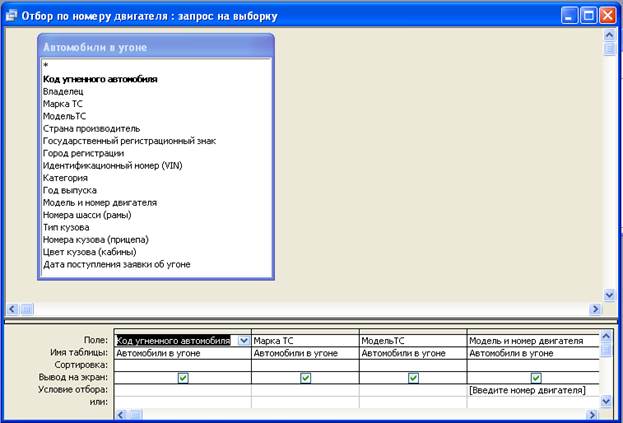The image size is (623, 423).
Task: Uncheck display for Модель и номер двигателя column
Action: click(535, 378)
